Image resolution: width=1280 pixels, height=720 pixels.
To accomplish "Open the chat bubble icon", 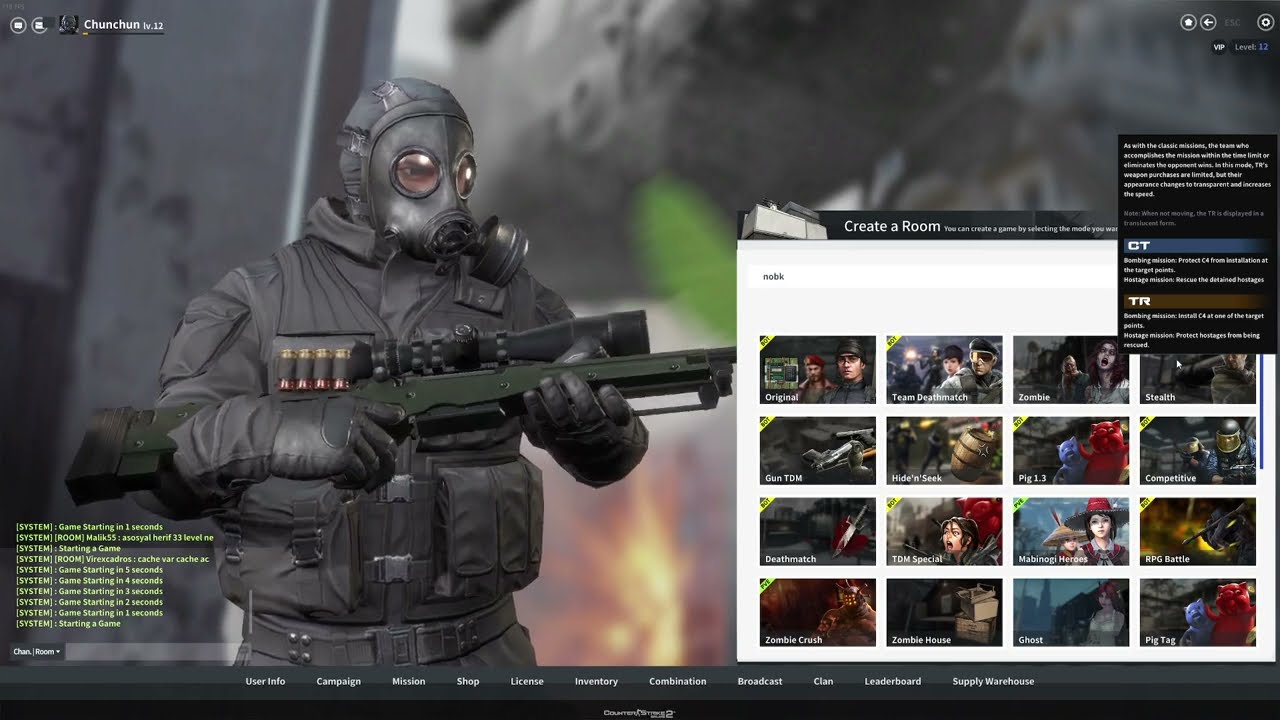I will point(18,25).
